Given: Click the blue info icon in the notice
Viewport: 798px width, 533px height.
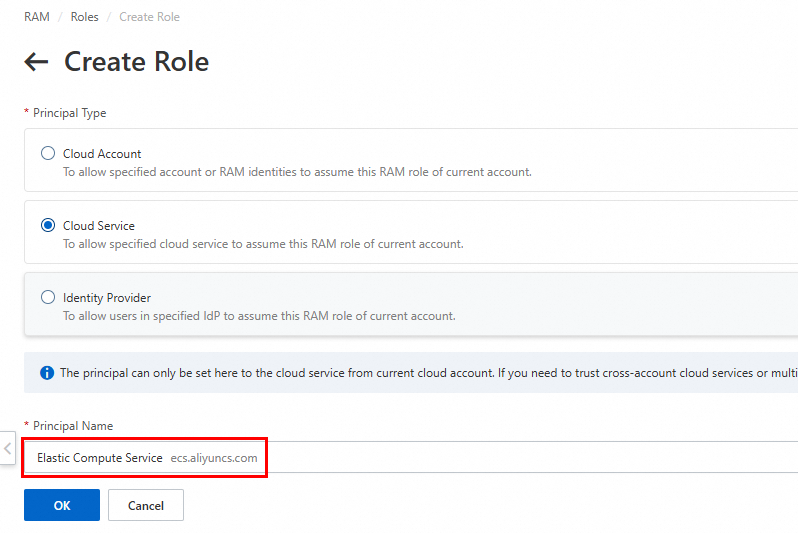Looking at the screenshot, I should tap(47, 373).
